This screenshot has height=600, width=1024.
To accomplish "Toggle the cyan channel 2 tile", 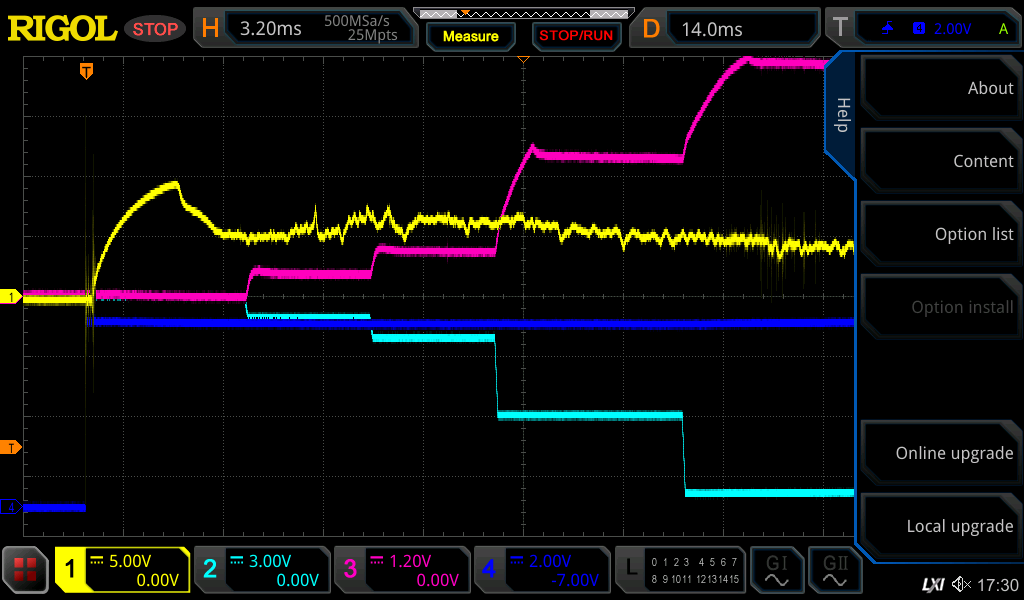I will pyautogui.click(x=262, y=570).
